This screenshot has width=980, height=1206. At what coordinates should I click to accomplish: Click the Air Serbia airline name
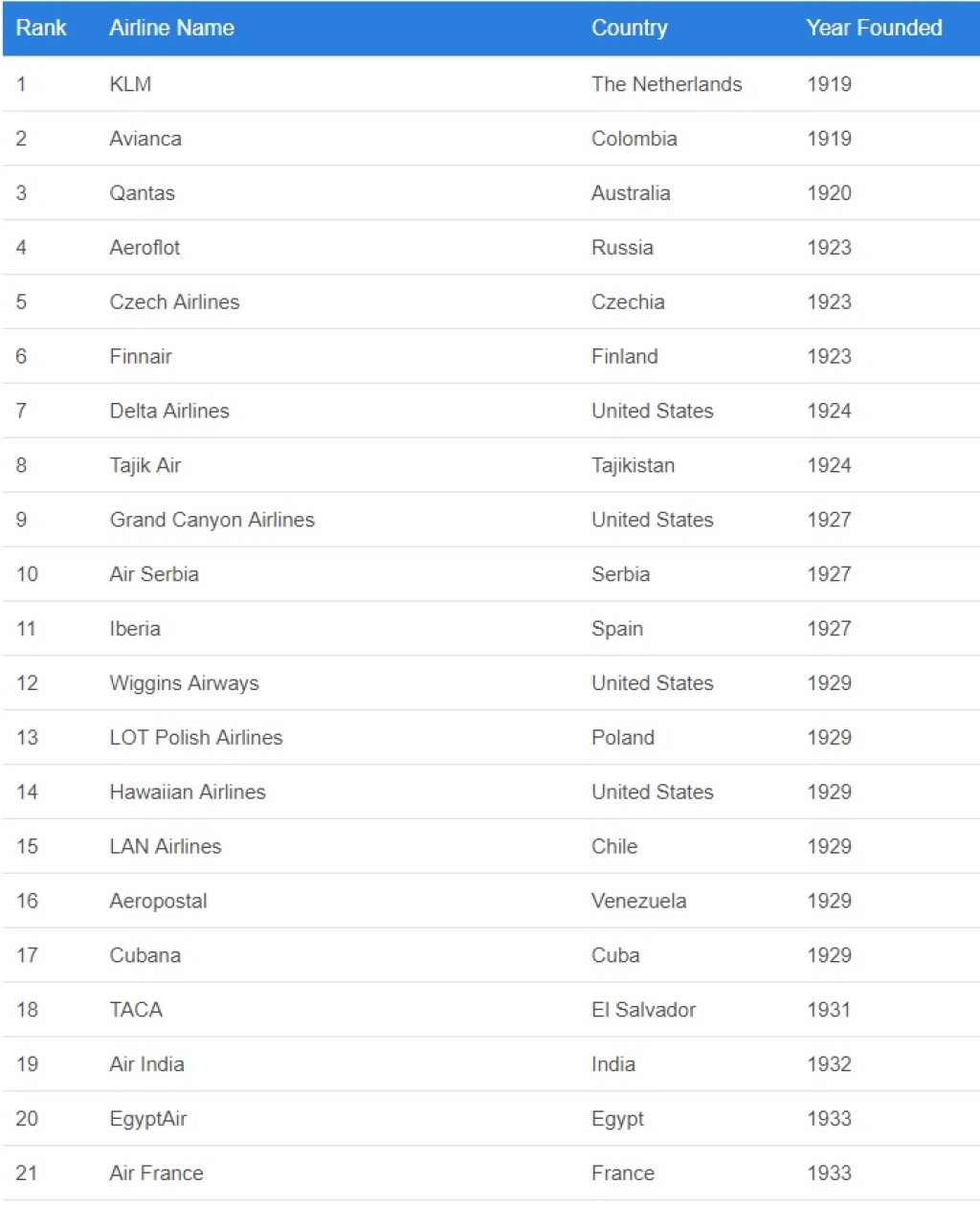click(154, 574)
